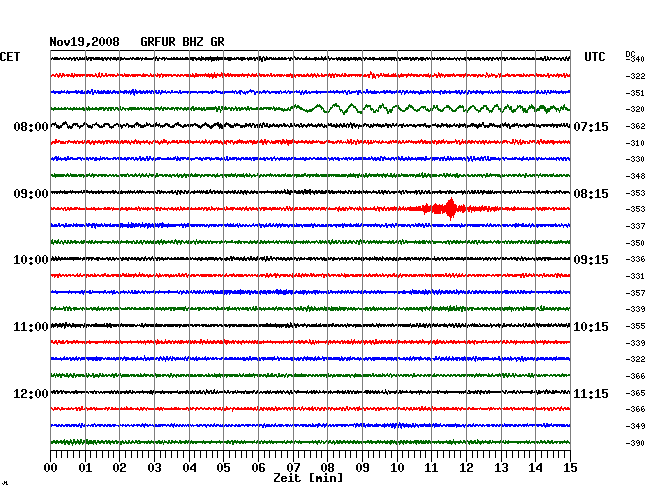
Task: Click the 04 minute tick label
Action: pos(189,468)
